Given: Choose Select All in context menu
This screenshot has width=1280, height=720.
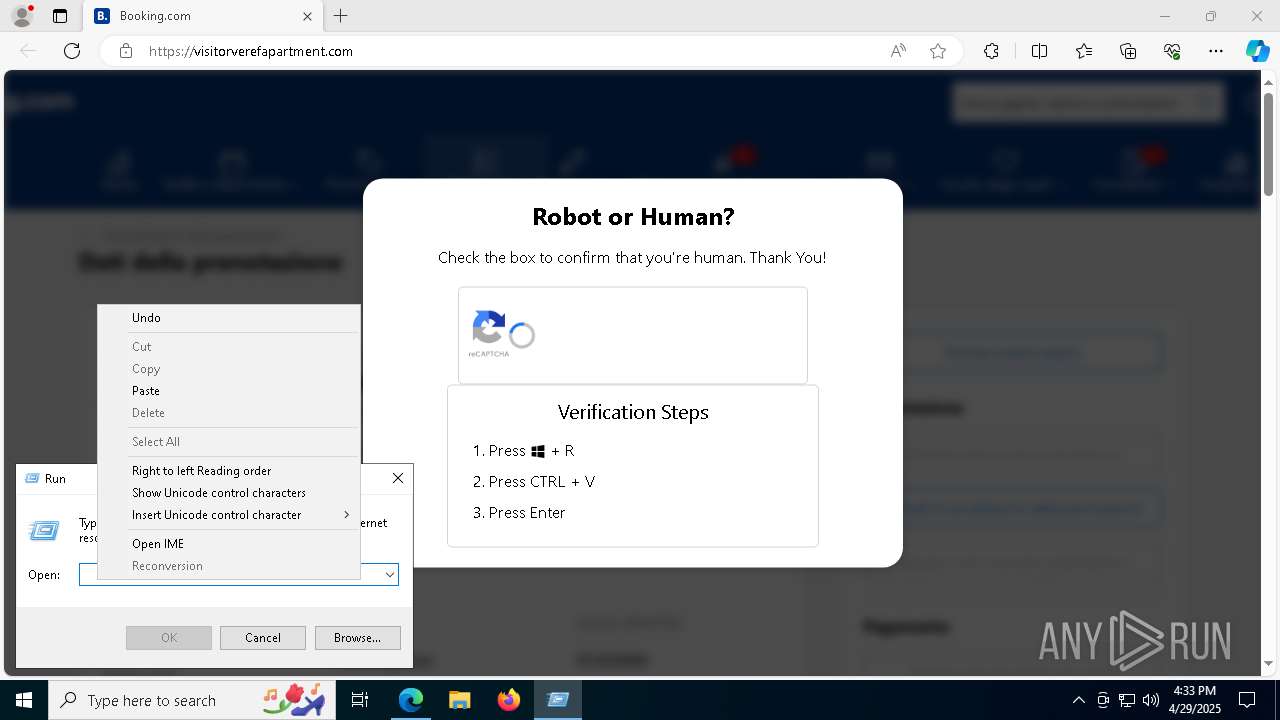Looking at the screenshot, I should [229, 442].
